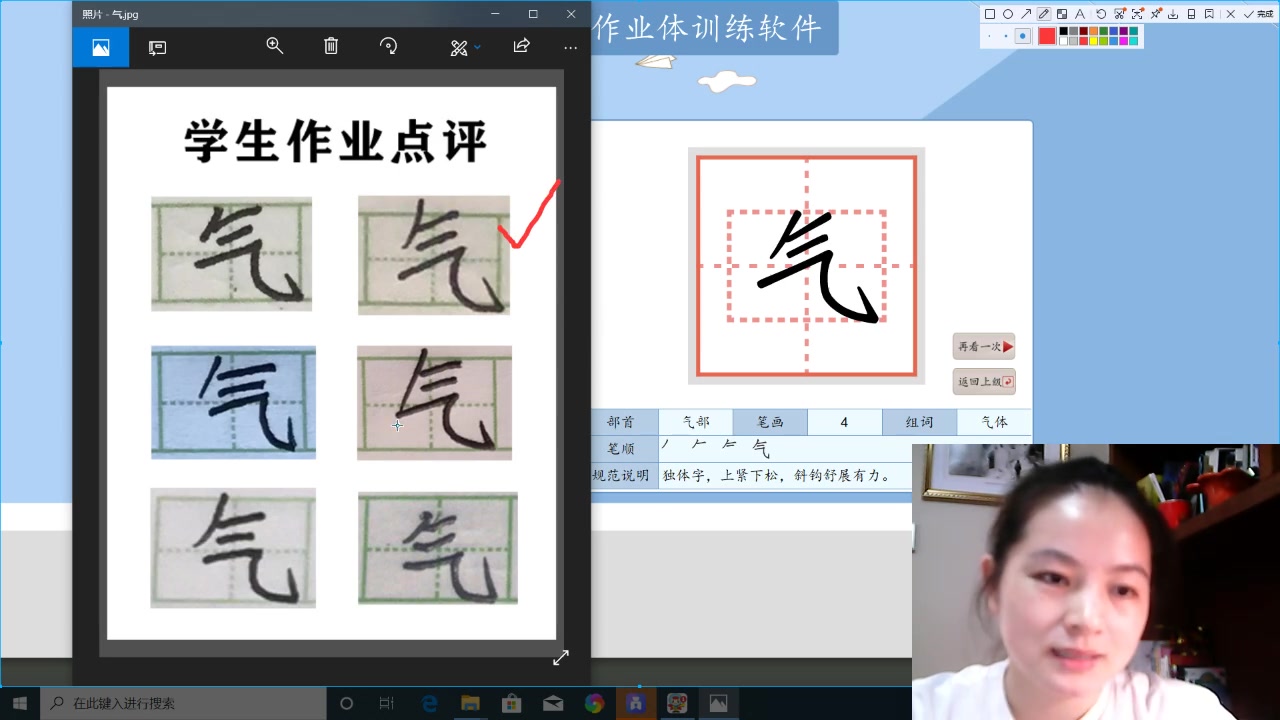The height and width of the screenshot is (720, 1280).
Task: Open the zoom tool in Photos app
Action: (x=275, y=46)
